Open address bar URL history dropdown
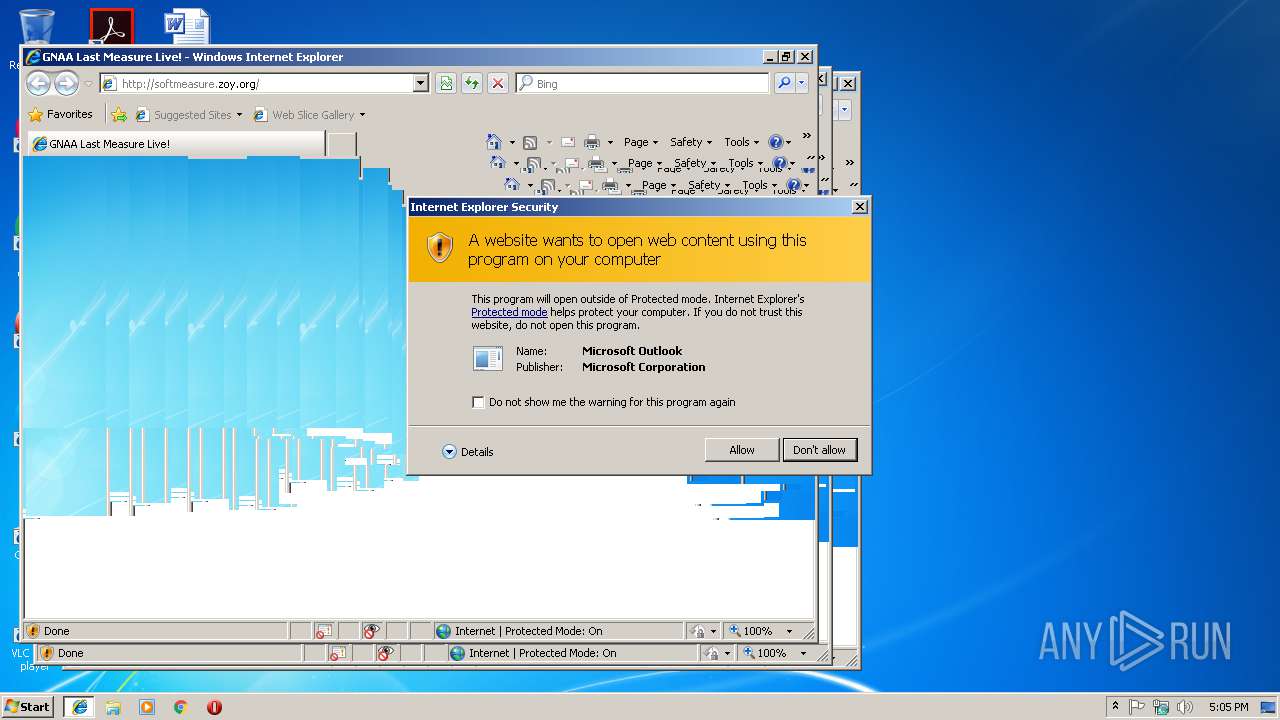1280x720 pixels. point(421,84)
